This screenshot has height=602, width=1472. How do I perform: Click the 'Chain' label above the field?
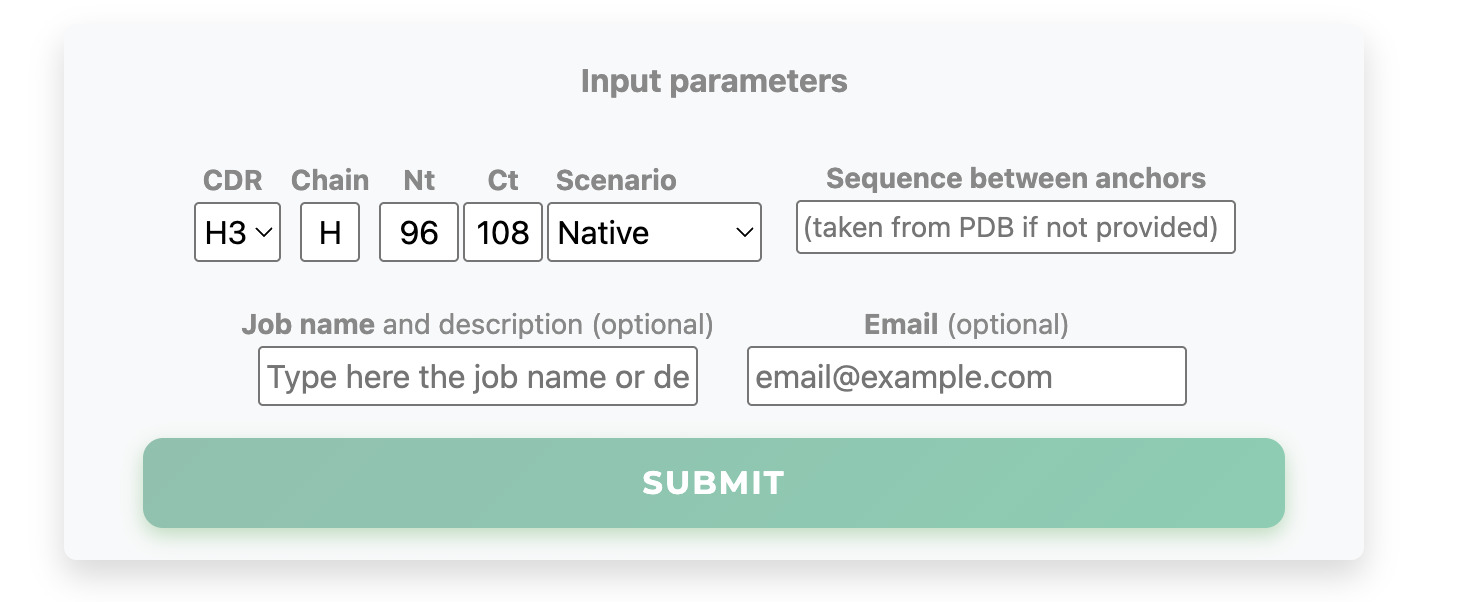330,181
